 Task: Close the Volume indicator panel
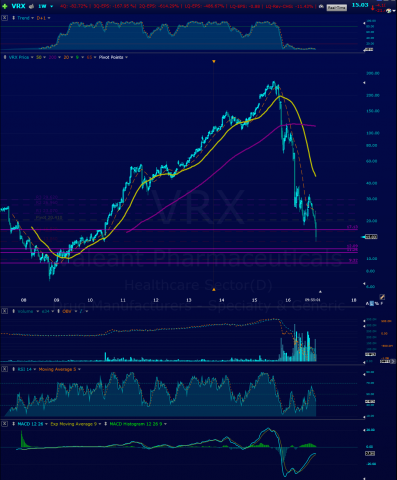(4, 311)
